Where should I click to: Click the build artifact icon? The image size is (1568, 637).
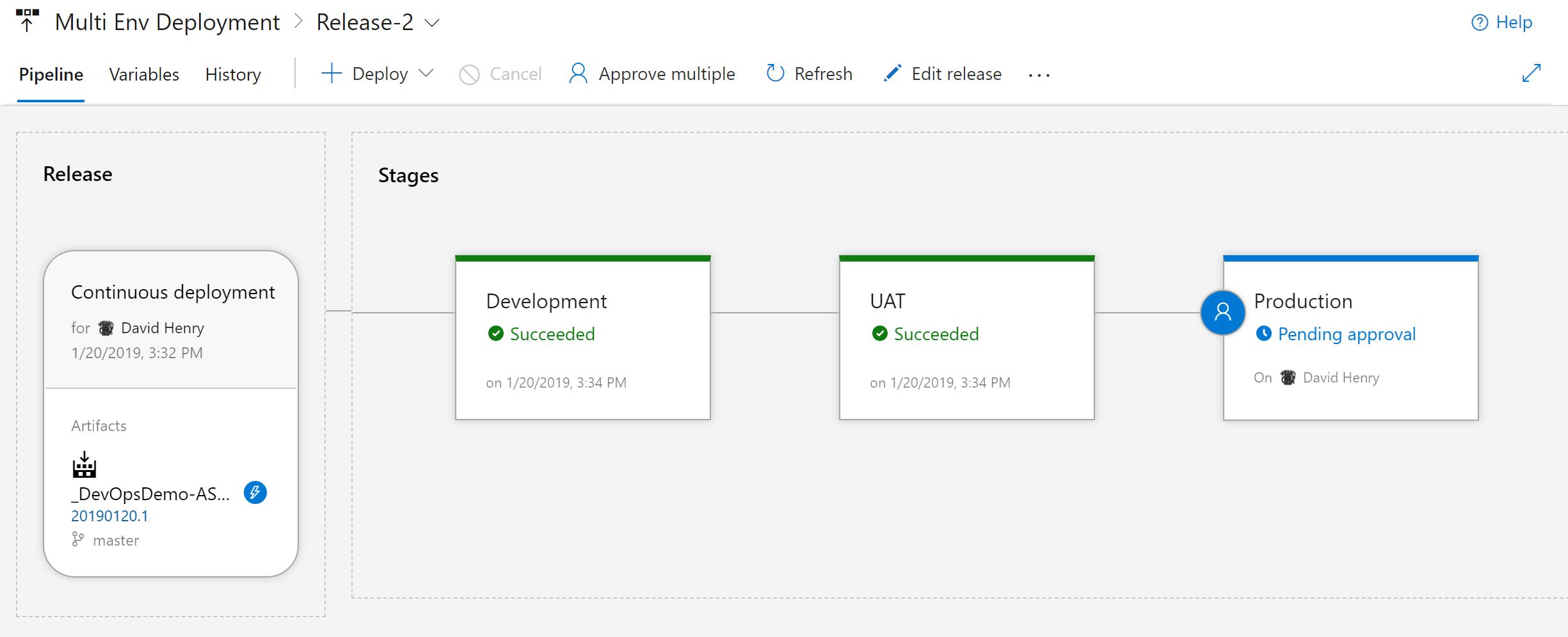[x=84, y=466]
